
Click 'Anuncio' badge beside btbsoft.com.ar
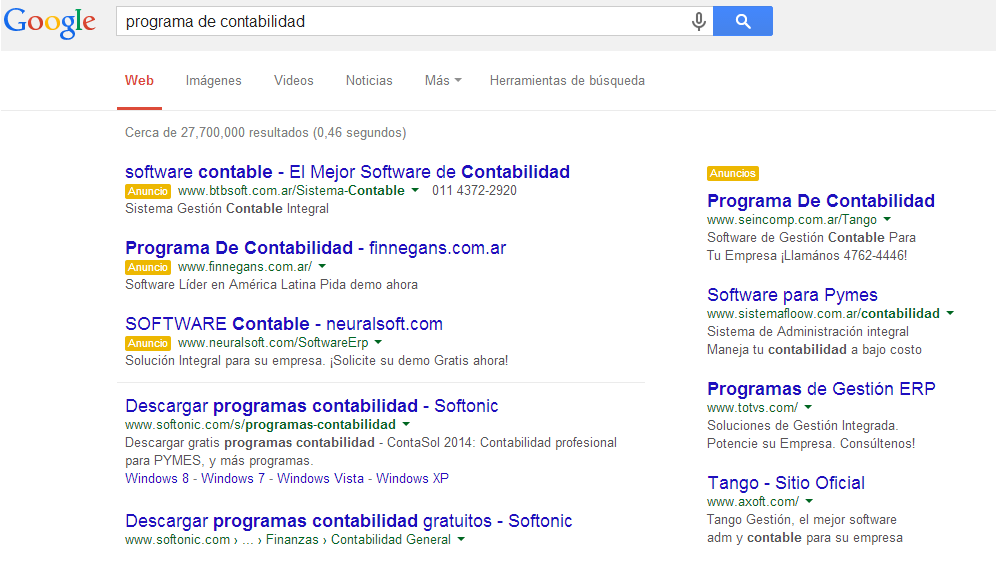[148, 191]
